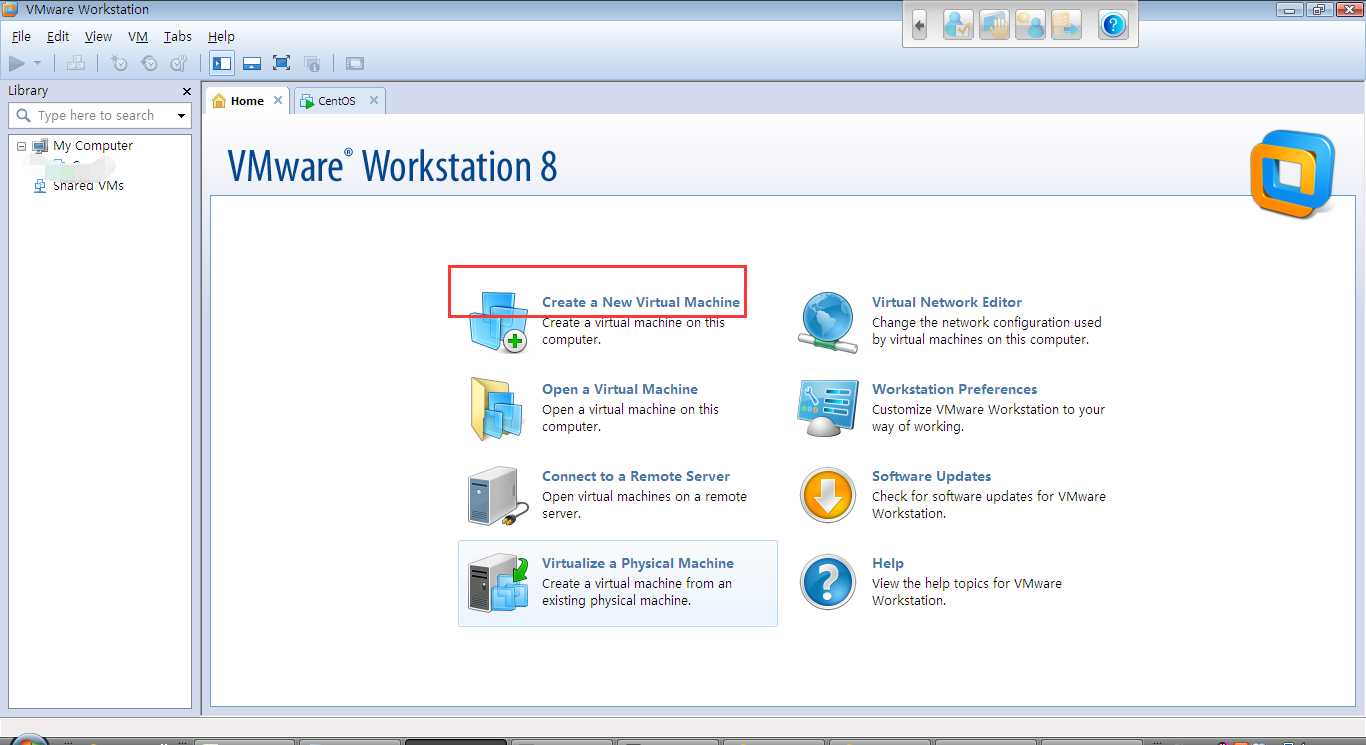1366x745 pixels.
Task: Click the blue question mark on the floating toolbar
Action: point(1113,24)
